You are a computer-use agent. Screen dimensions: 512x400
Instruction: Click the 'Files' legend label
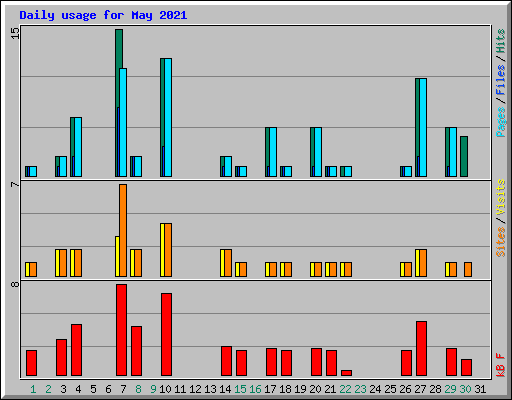(501, 79)
